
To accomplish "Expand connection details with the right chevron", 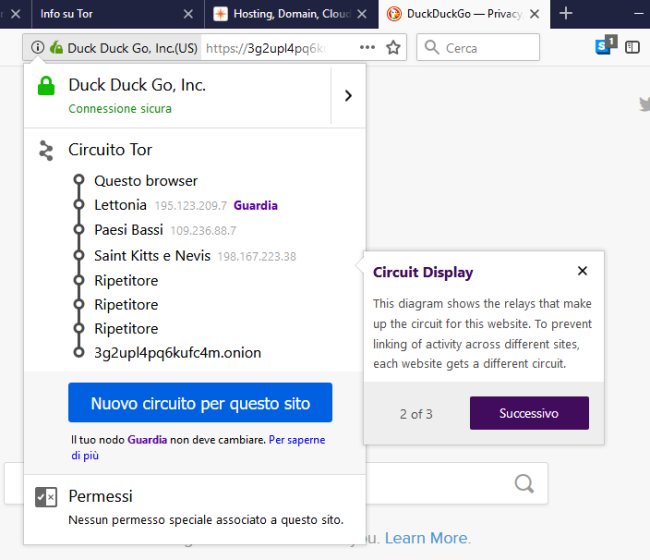I will [348, 96].
